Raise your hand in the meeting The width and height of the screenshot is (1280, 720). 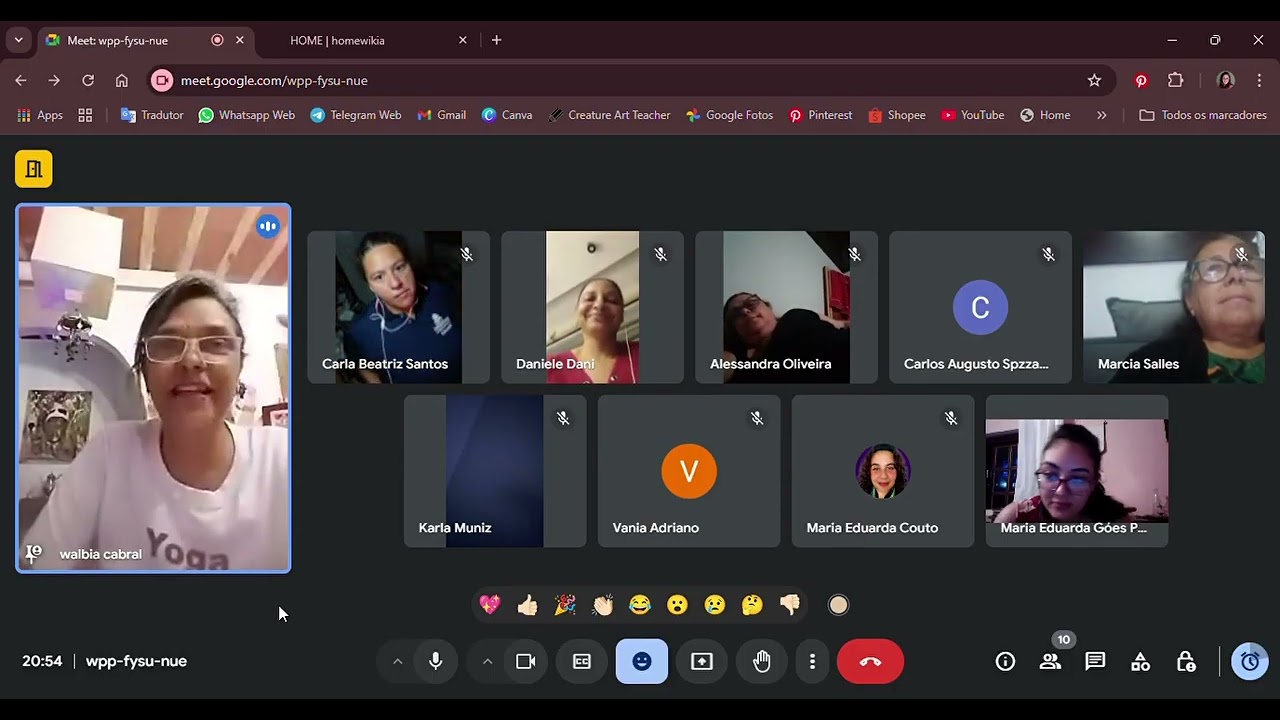pos(762,661)
